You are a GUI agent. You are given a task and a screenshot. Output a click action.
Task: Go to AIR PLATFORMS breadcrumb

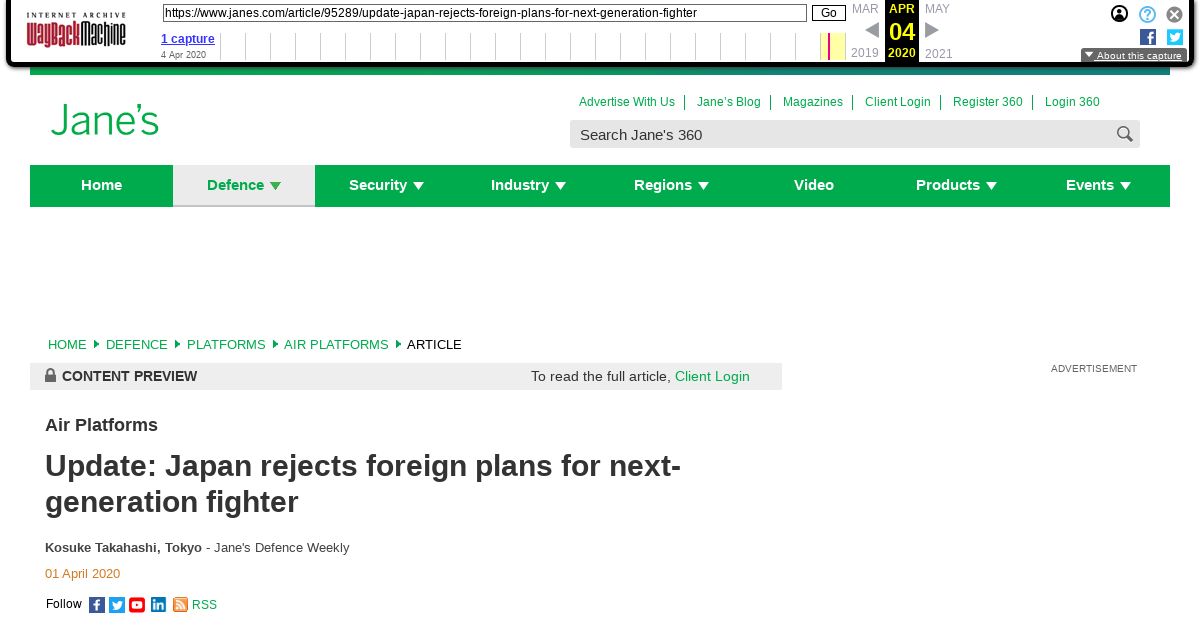pyautogui.click(x=336, y=344)
